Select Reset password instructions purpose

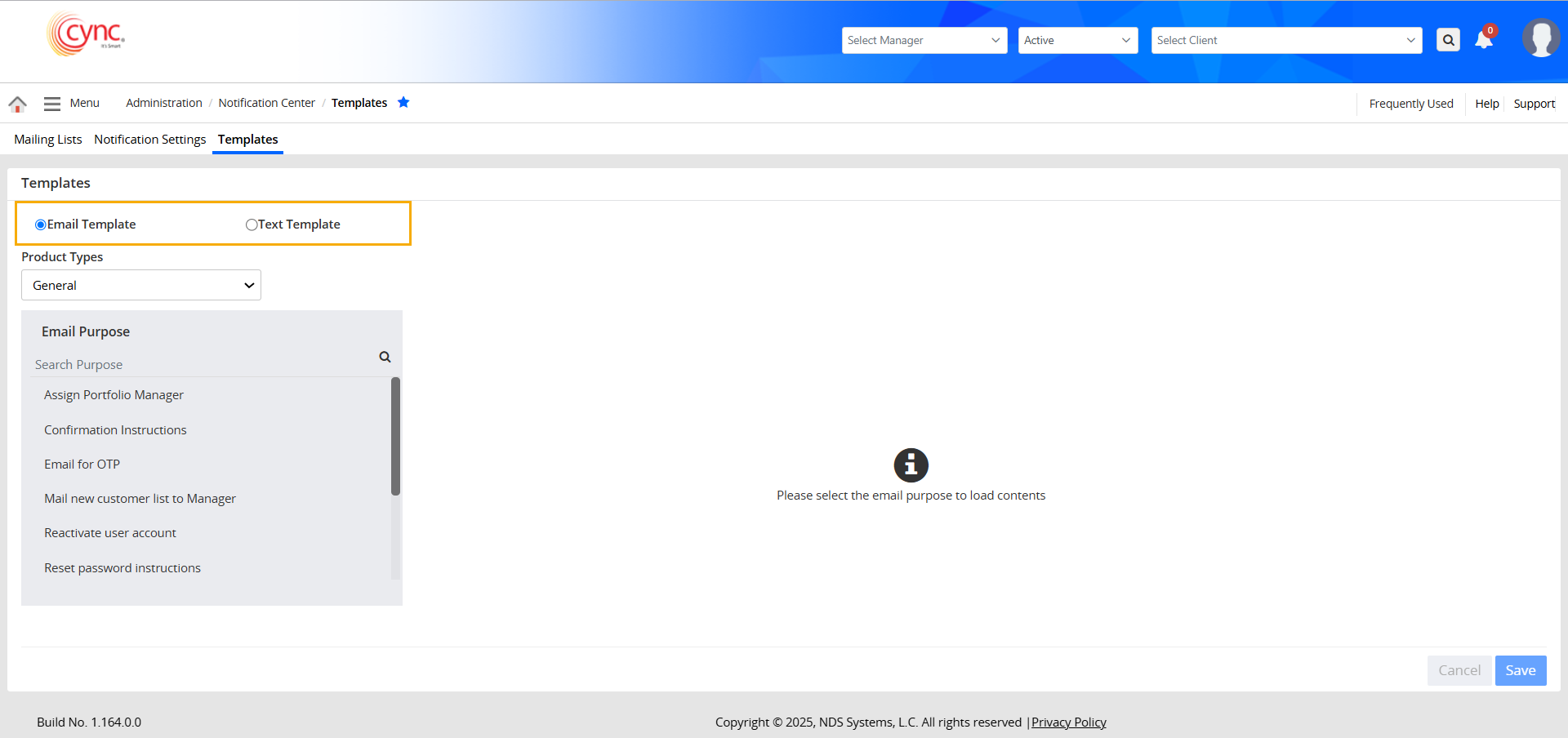coord(122,568)
